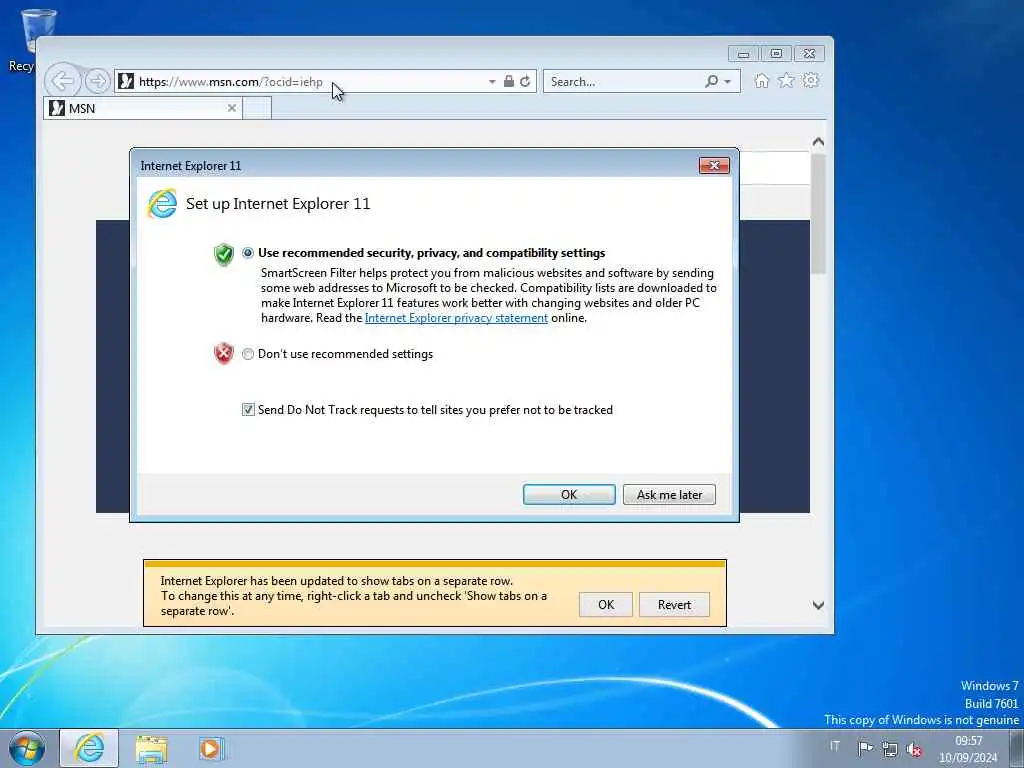Viewport: 1024px width, 768px height.
Task: Open Windows Explorer folder taskbar icon
Action: click(x=151, y=748)
